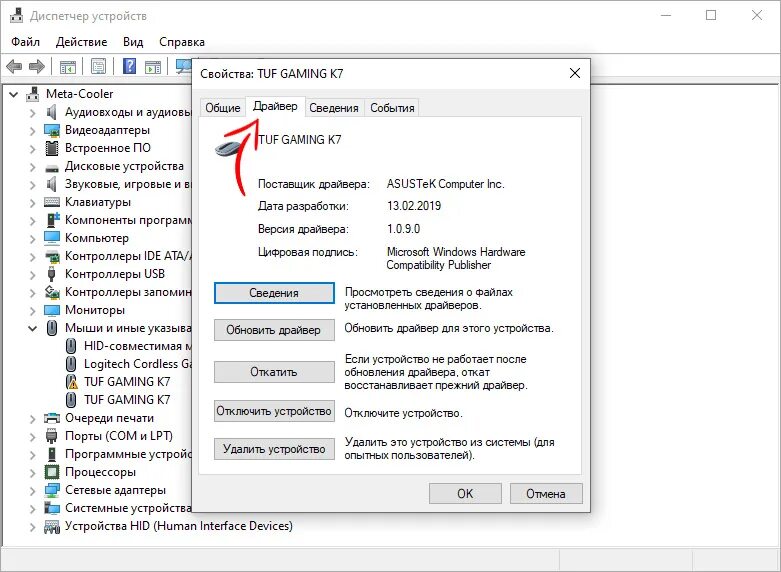Click the Дисковые устройства drive icon
The height and width of the screenshot is (572, 781).
(x=52, y=168)
